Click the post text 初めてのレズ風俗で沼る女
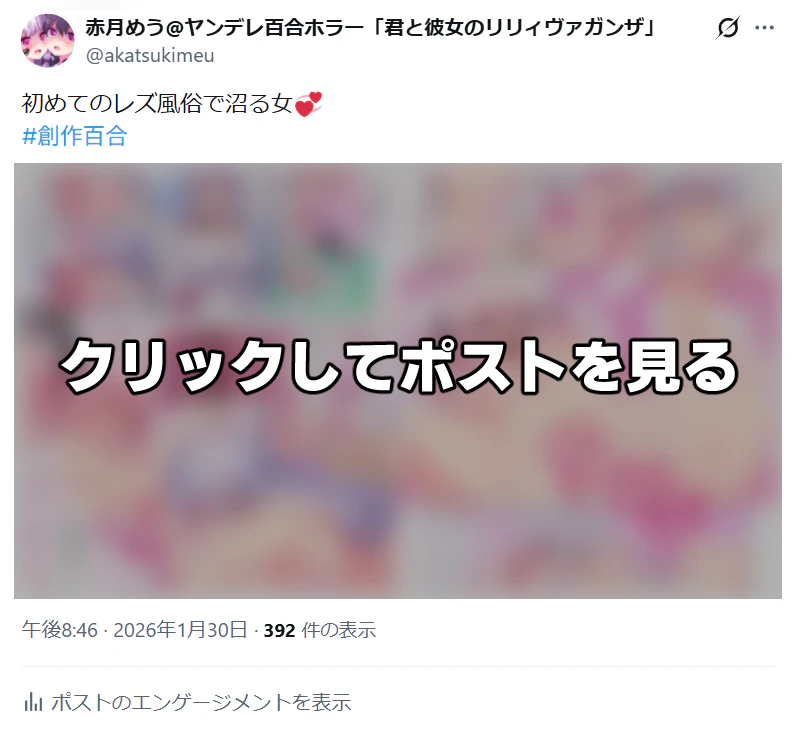Viewport: 797px width, 731px height. (x=157, y=104)
